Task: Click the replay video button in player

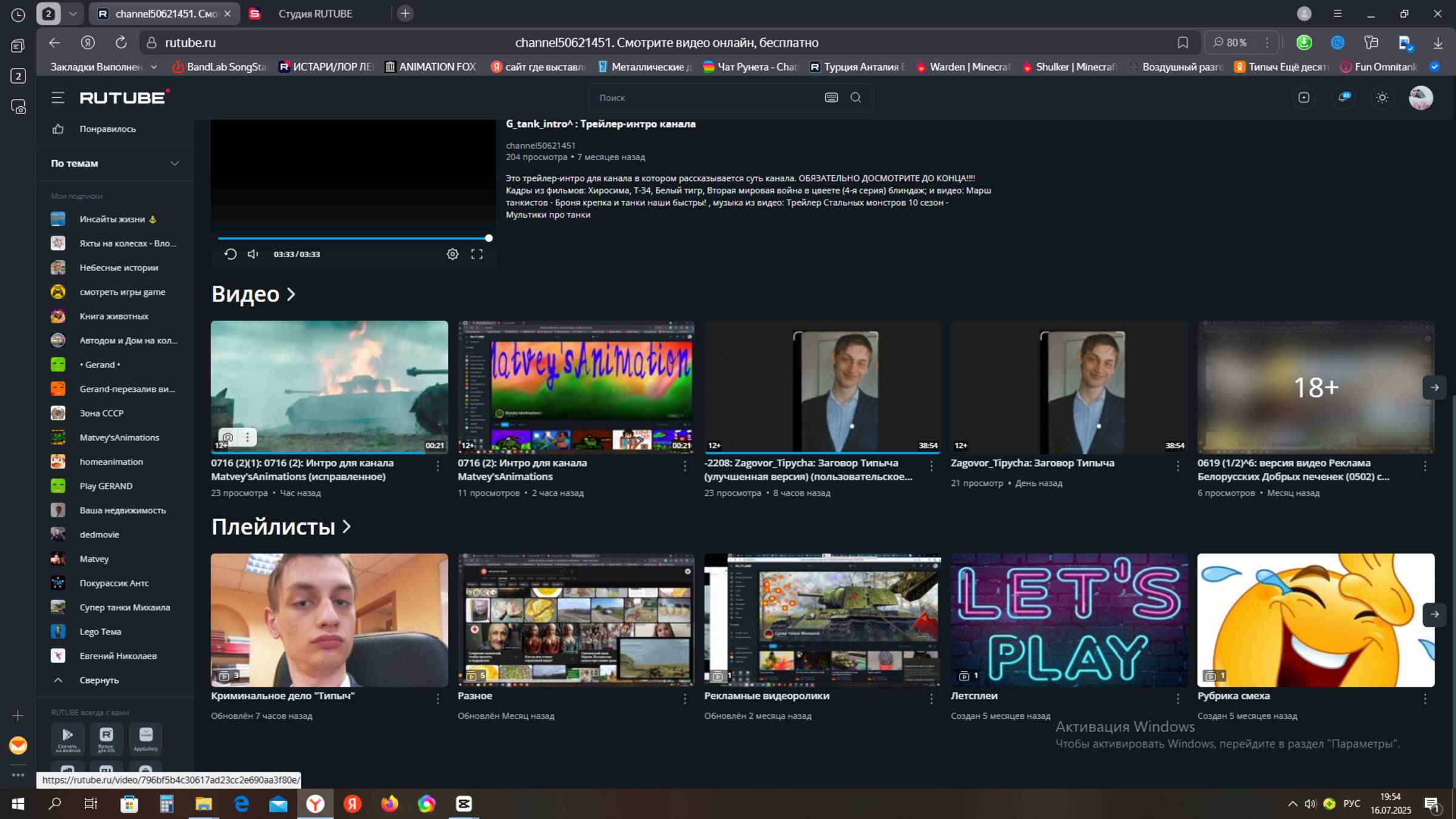Action: (x=230, y=254)
